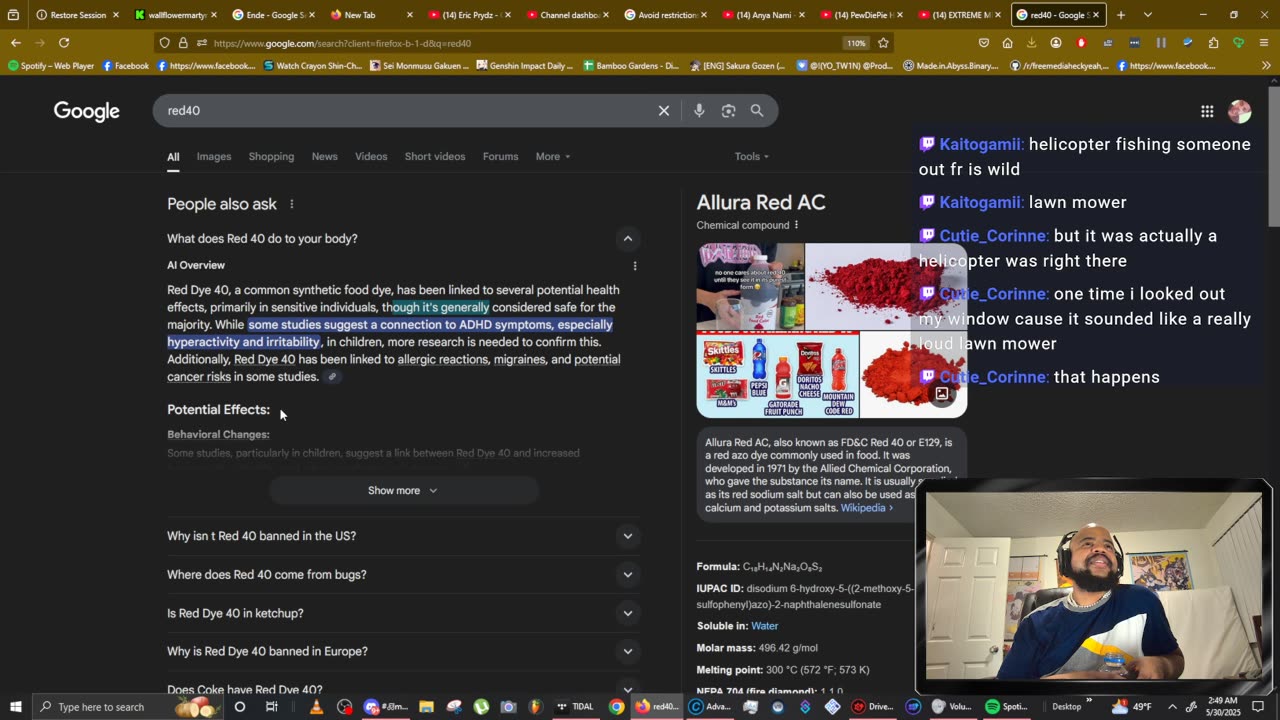Switch to Images results tab
Screen dimensions: 1280x720
[x=214, y=157]
